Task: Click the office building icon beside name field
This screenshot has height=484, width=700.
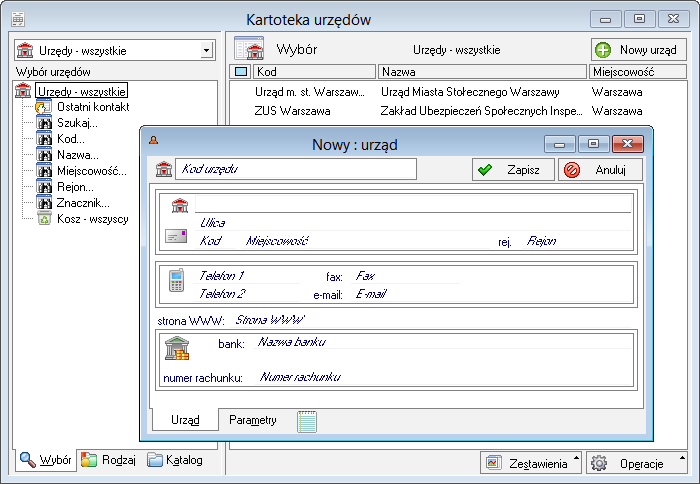Action: pos(180,205)
